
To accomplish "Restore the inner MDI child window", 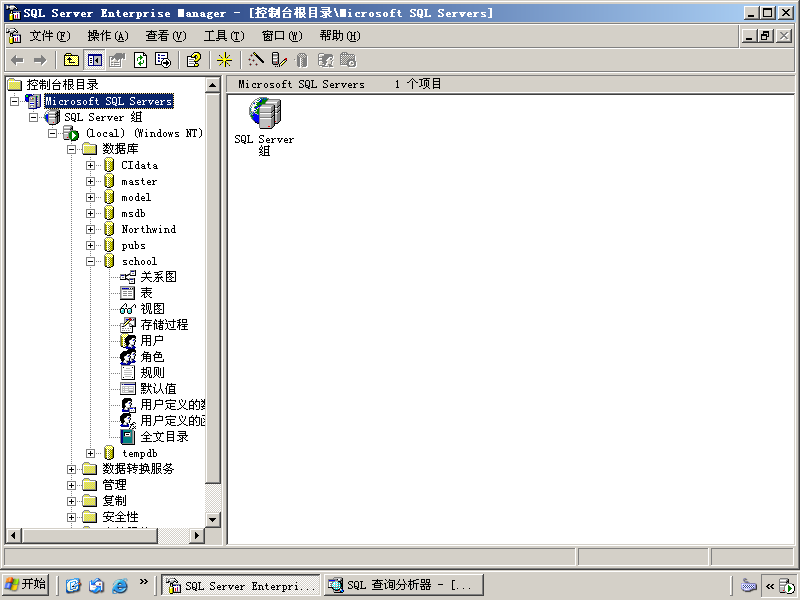I will pyautogui.click(x=765, y=36).
